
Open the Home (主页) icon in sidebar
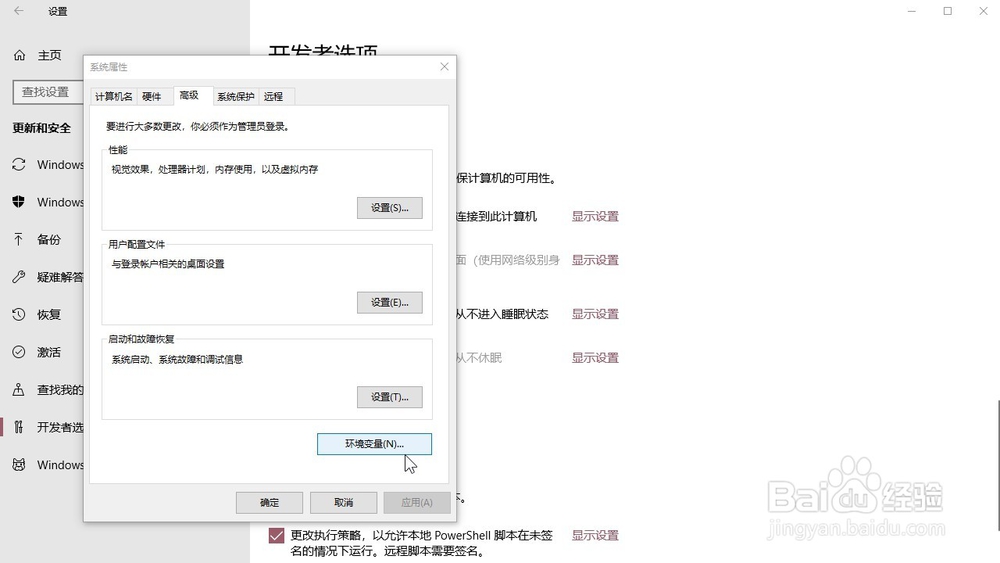click(20, 55)
